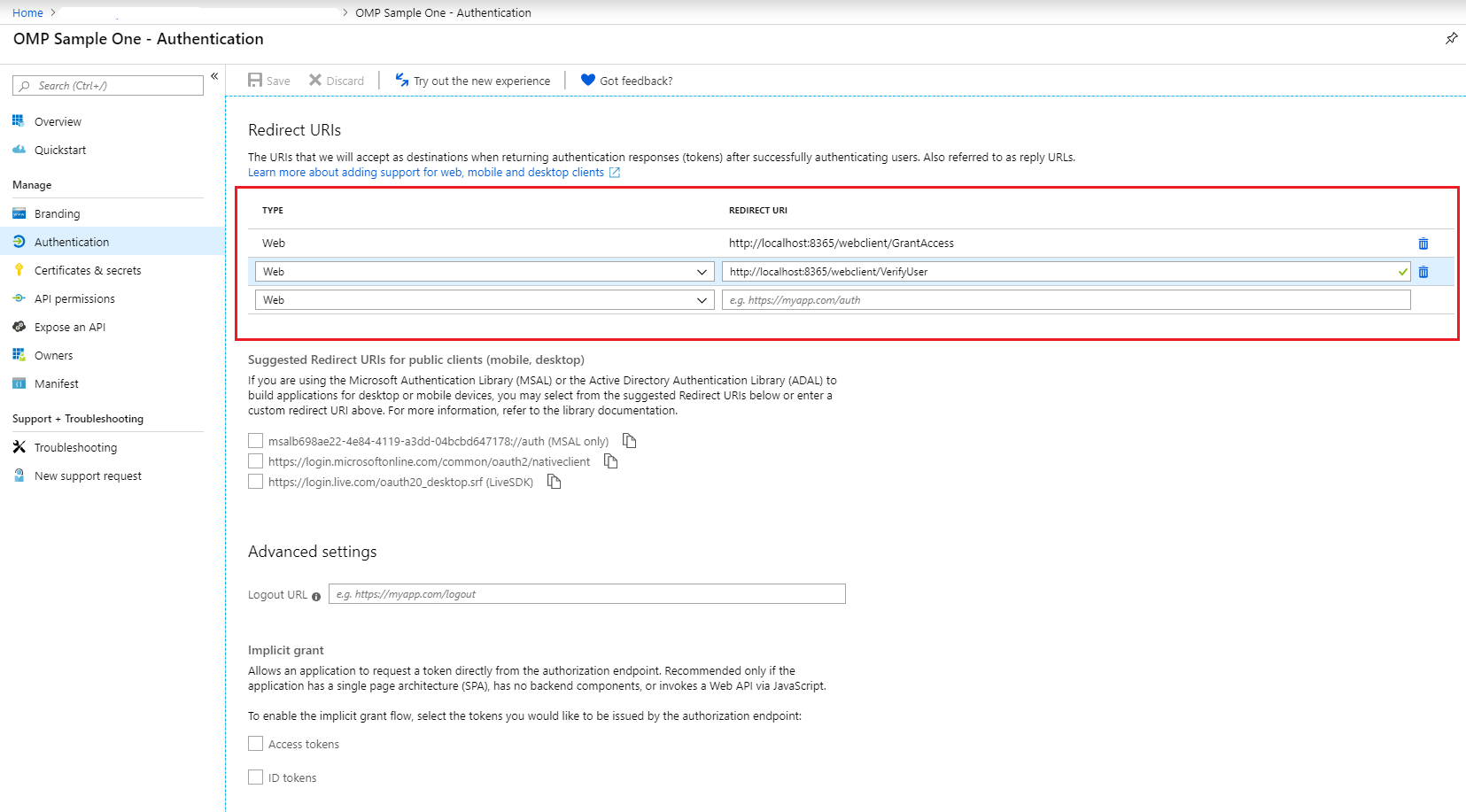Open the type dropdown for the VerifyUser row

click(485, 272)
